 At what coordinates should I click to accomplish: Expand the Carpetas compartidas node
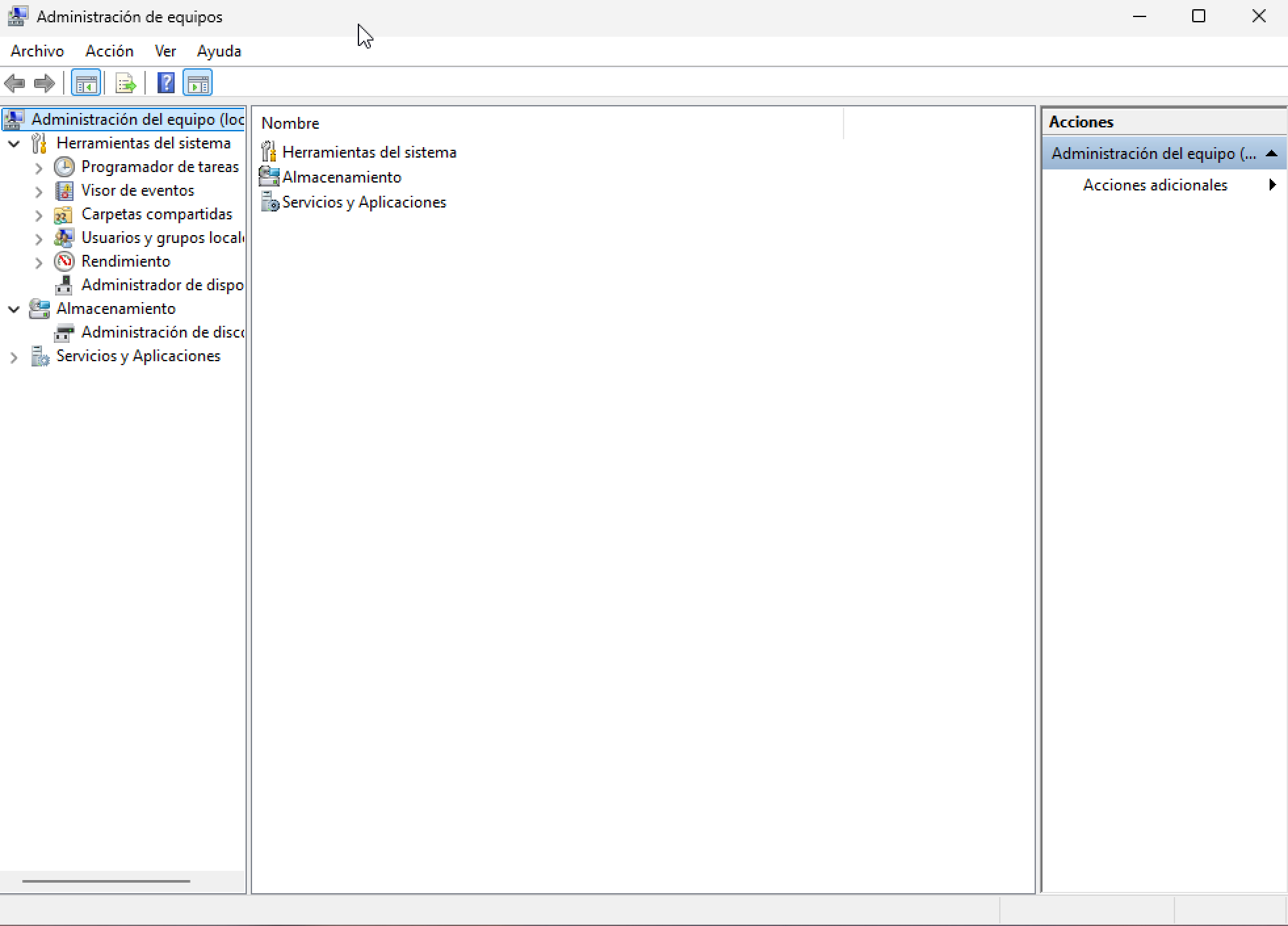click(39, 215)
